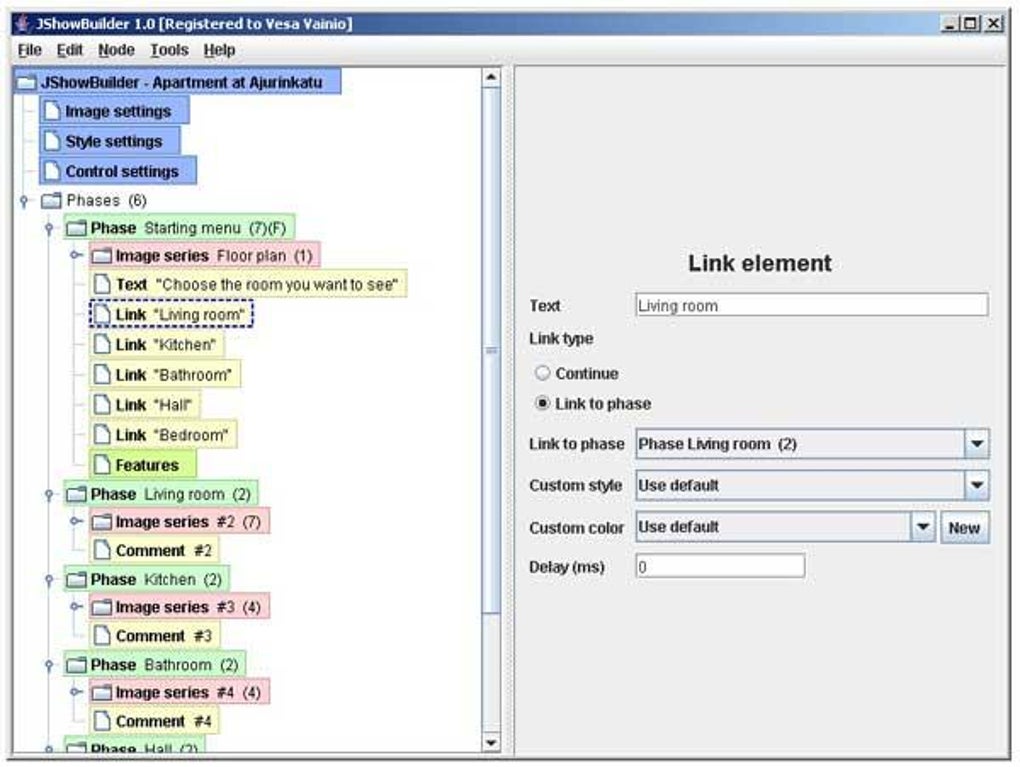This screenshot has height=767, width=1020.
Task: Select the Link "Bathroom" label
Action: tap(174, 375)
